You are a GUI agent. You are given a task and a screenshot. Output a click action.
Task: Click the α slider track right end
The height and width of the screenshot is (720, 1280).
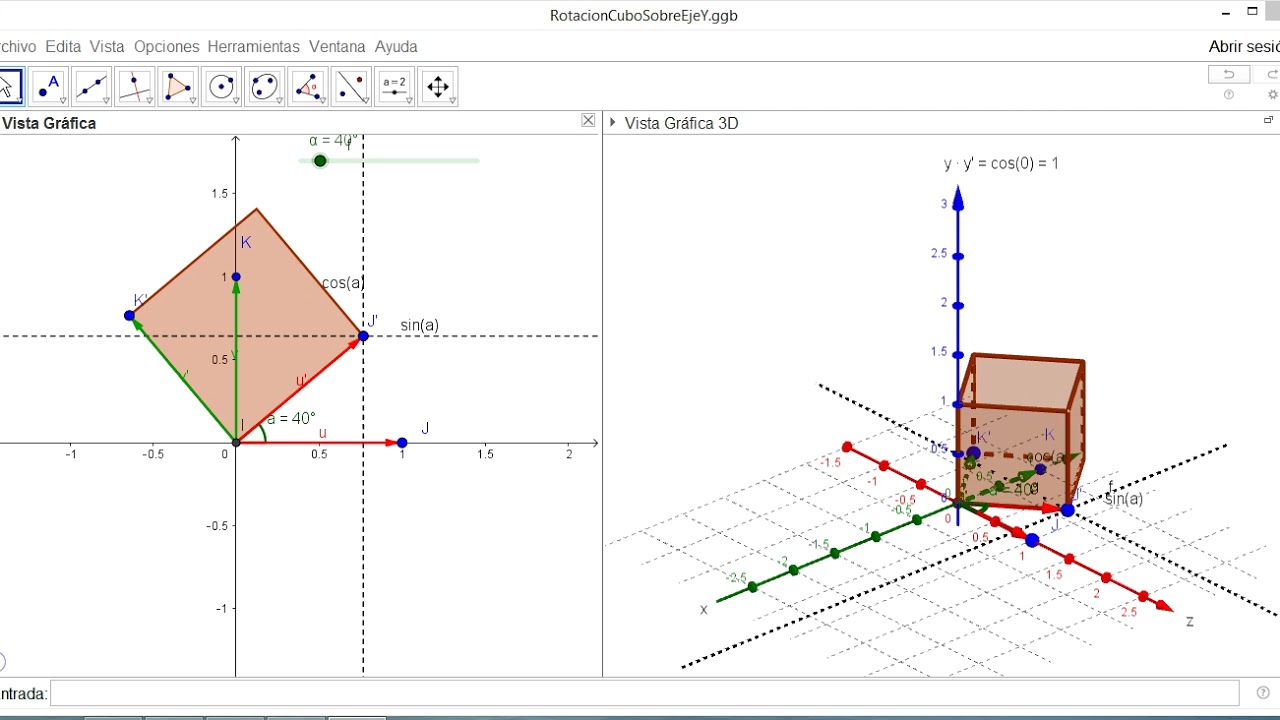pos(477,161)
